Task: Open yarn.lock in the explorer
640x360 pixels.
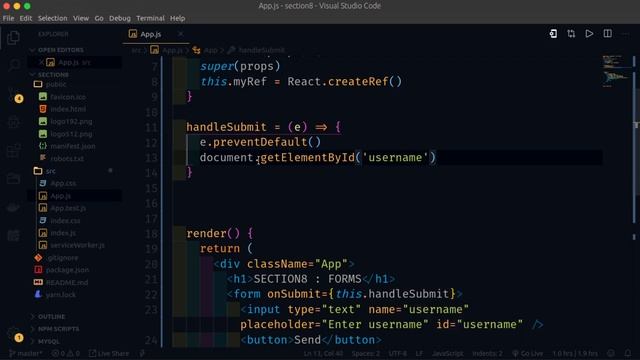Action: (56, 295)
